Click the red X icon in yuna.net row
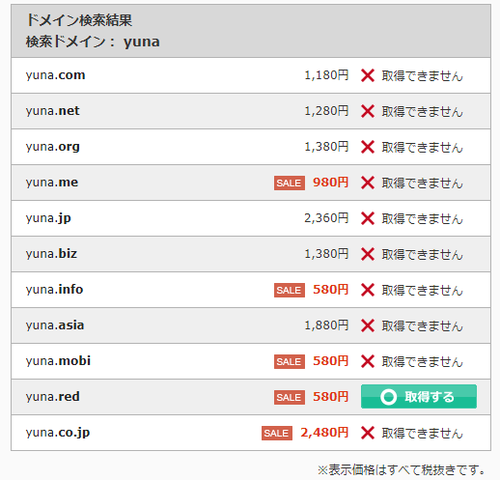This screenshot has width=500, height=480. tap(367, 111)
